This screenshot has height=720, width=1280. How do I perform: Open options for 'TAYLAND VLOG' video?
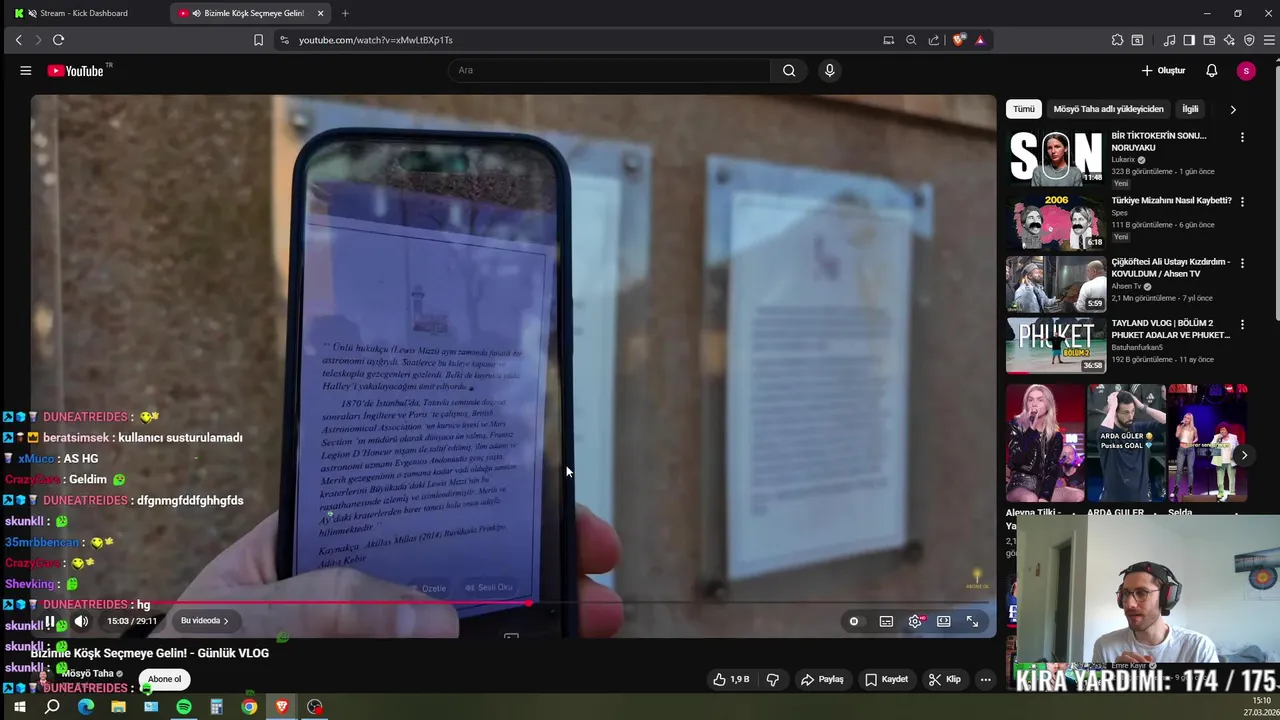1242,325
